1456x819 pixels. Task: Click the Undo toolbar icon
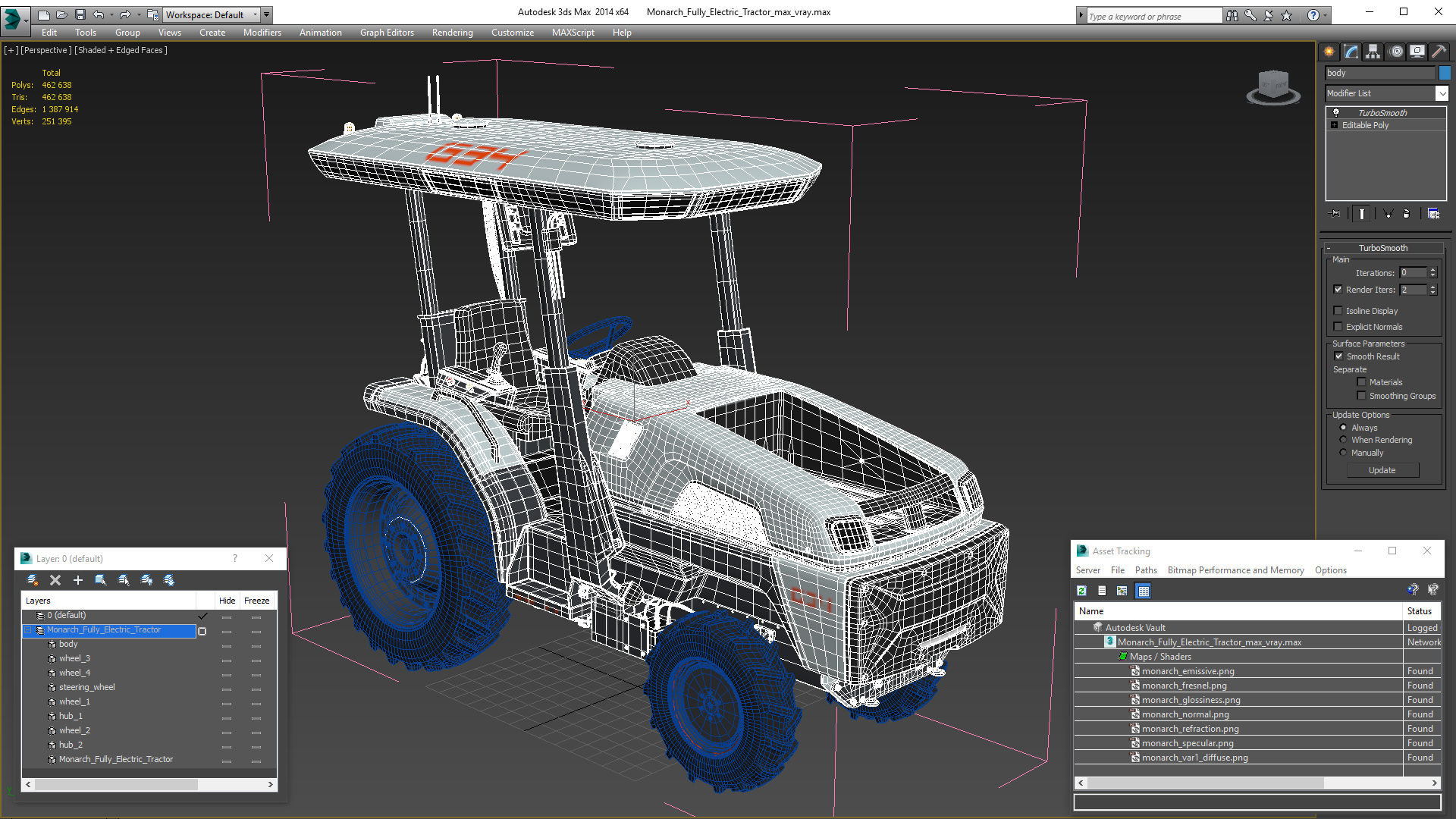(99, 14)
